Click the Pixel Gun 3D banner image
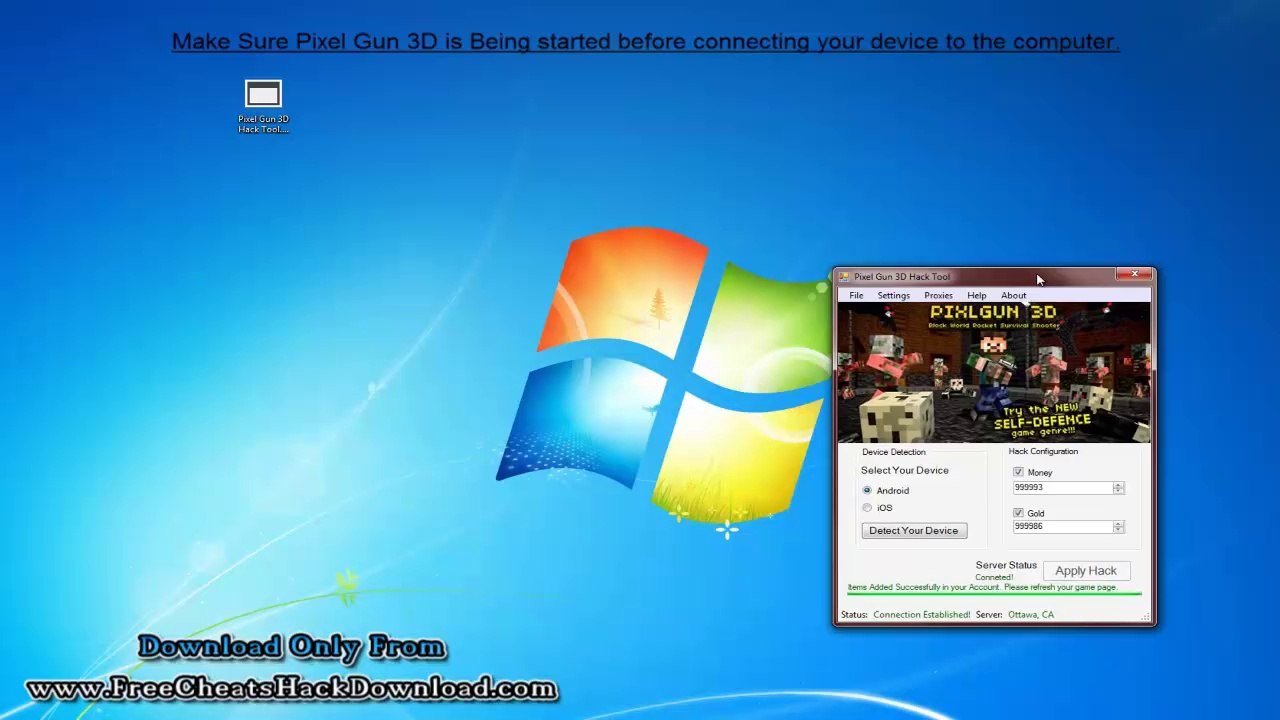 tap(994, 373)
